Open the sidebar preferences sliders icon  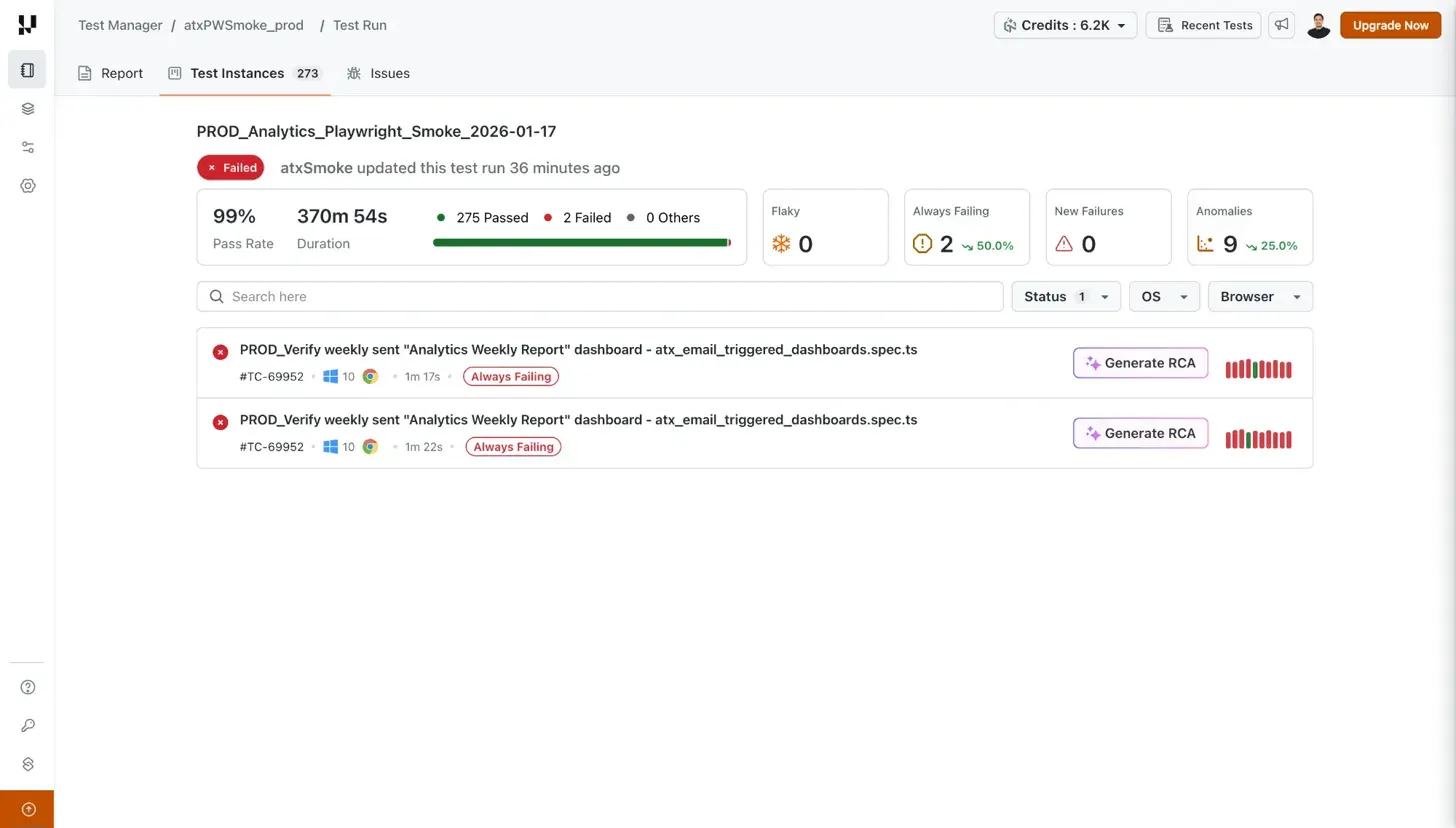coord(27,147)
